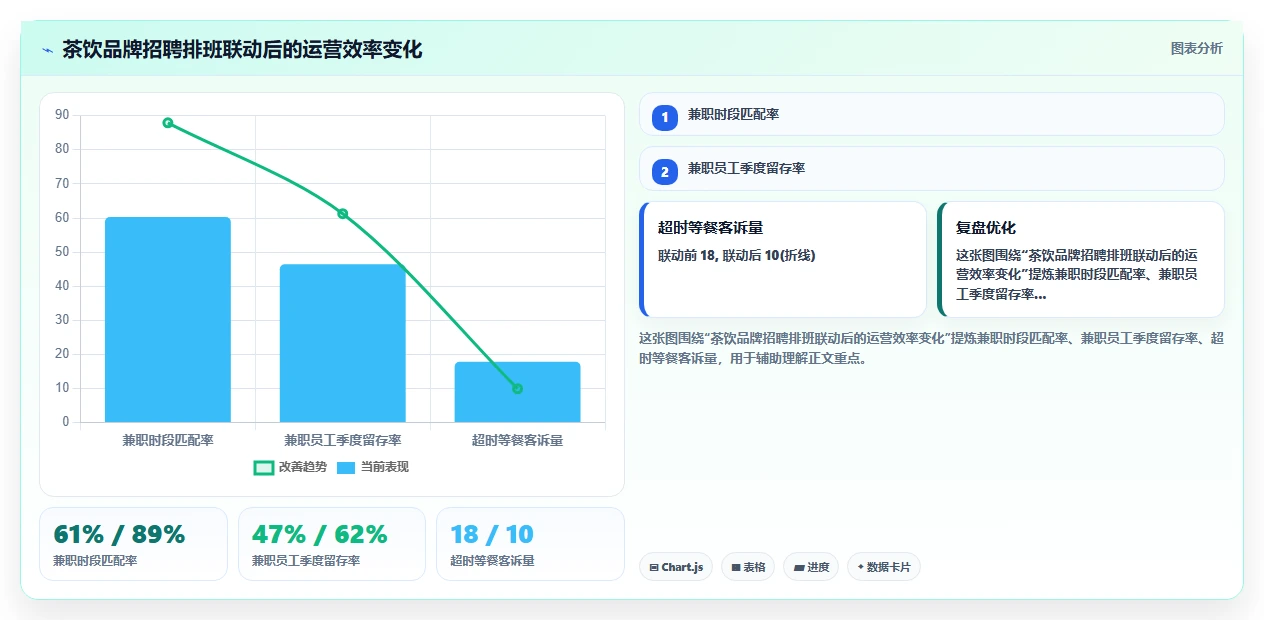The width and height of the screenshot is (1264, 620).
Task: Select numbered badge 2 item
Action: [665, 172]
